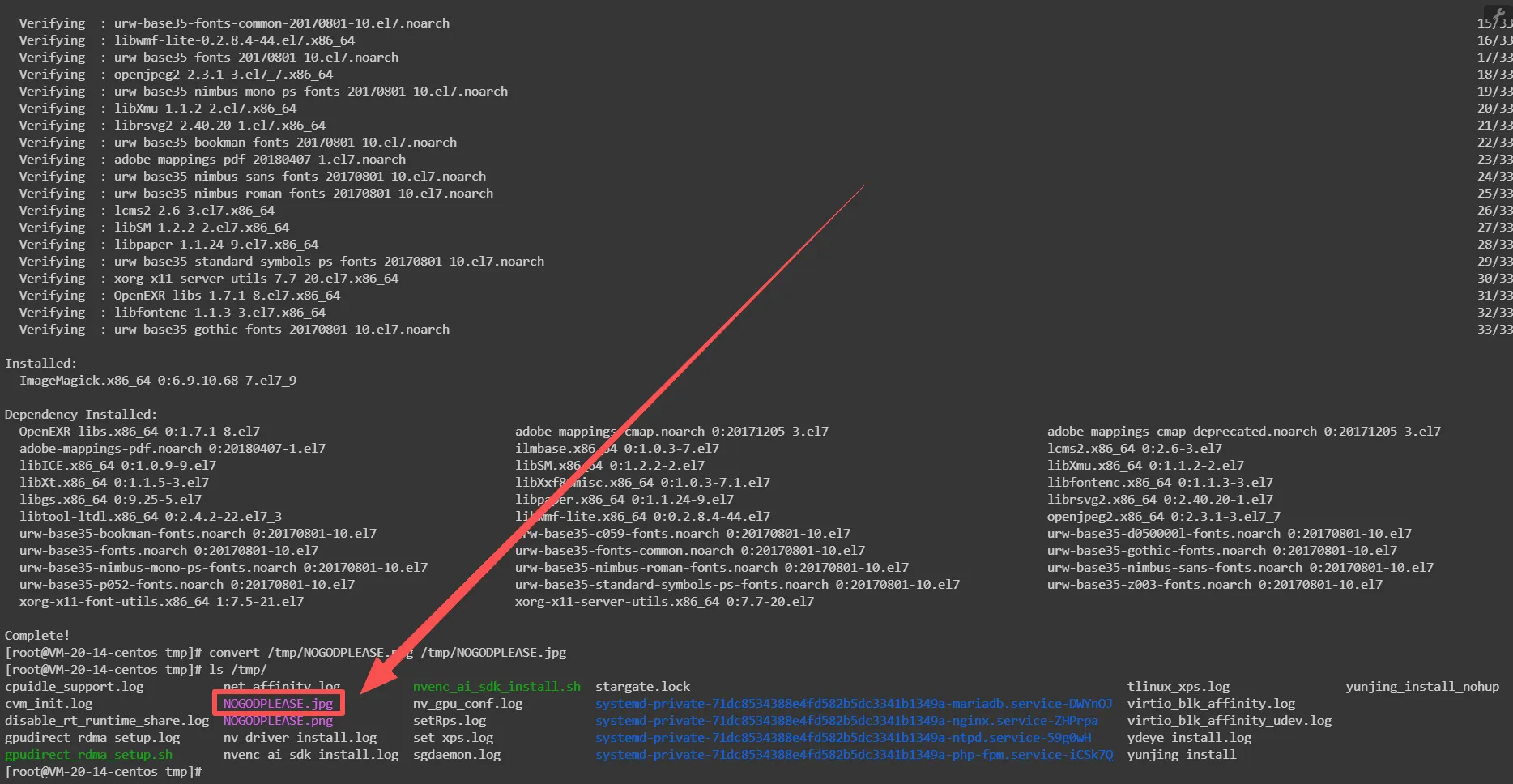Open the terminal settings wrench icon
Image resolution: width=1513 pixels, height=784 pixels.
(1501, 12)
